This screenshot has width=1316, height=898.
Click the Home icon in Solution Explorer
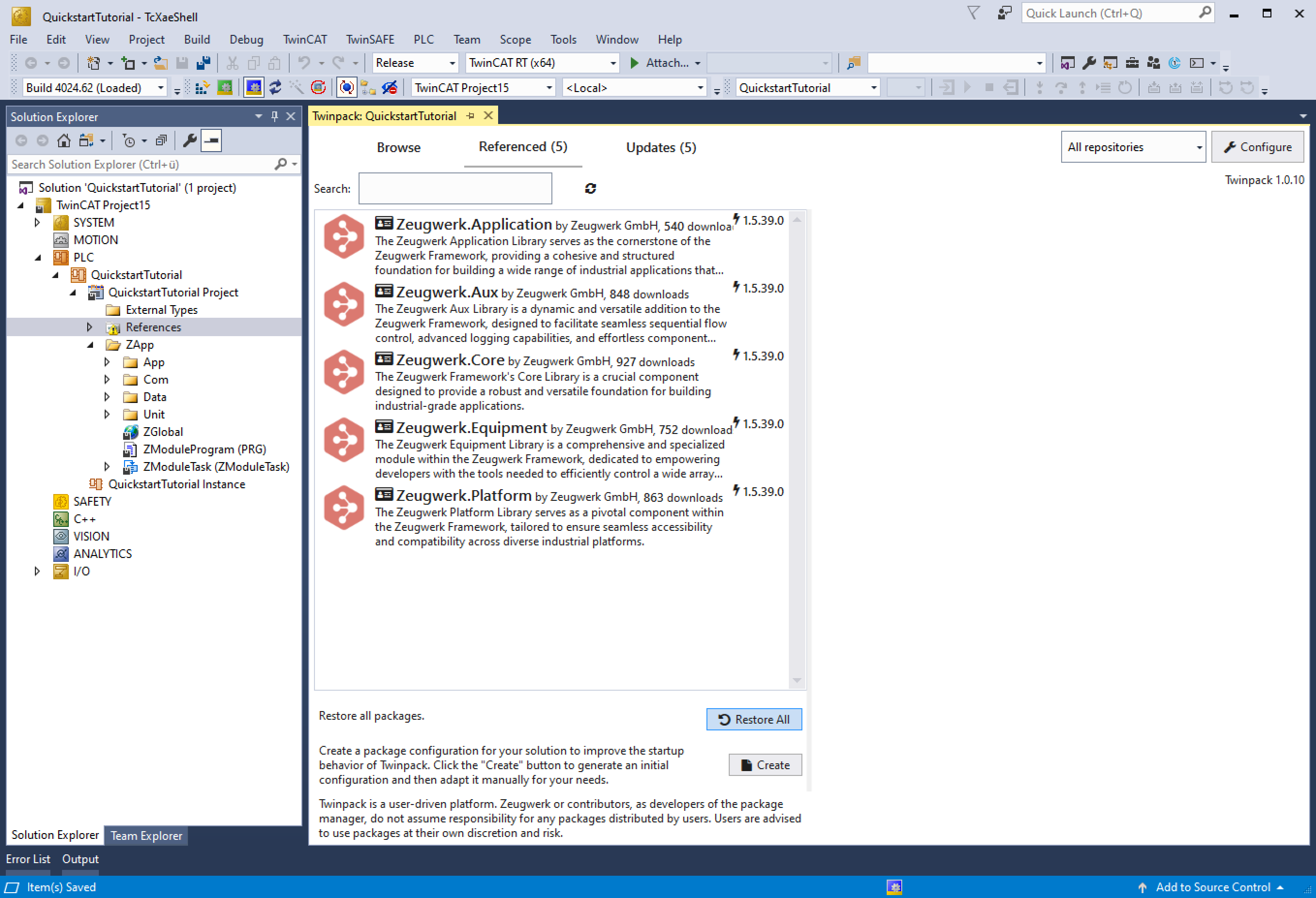click(64, 140)
